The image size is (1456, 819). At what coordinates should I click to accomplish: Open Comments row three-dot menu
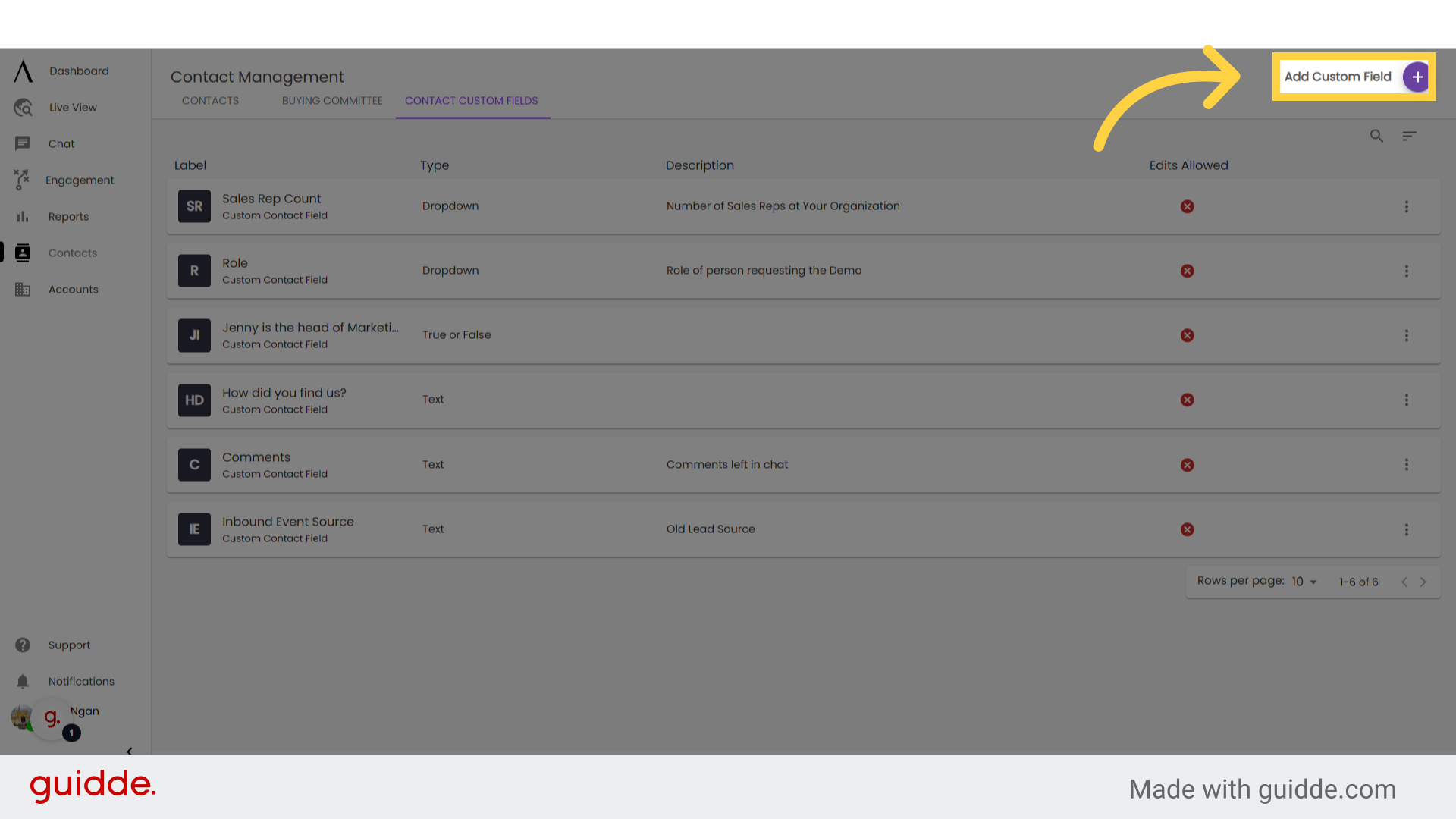click(1406, 465)
